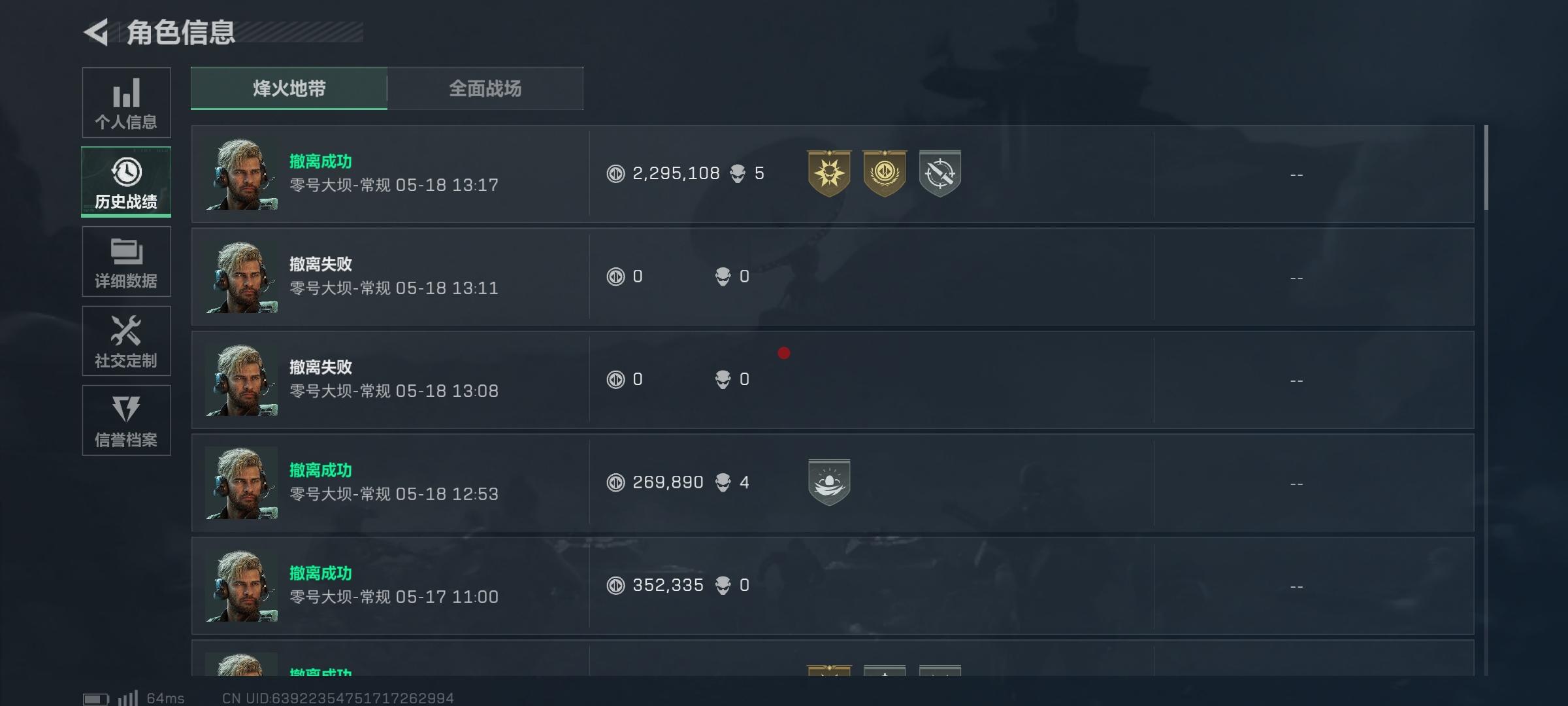Open the 信誉档案 sidebar section
The width and height of the screenshot is (1568, 706).
tap(126, 420)
